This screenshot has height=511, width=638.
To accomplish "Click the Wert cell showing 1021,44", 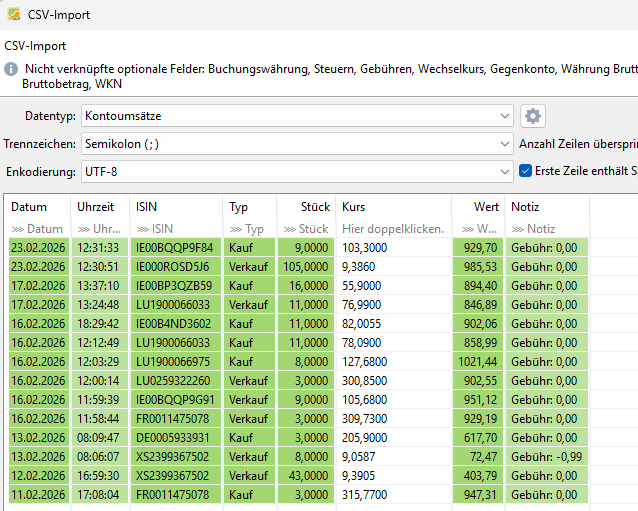I will [477, 362].
